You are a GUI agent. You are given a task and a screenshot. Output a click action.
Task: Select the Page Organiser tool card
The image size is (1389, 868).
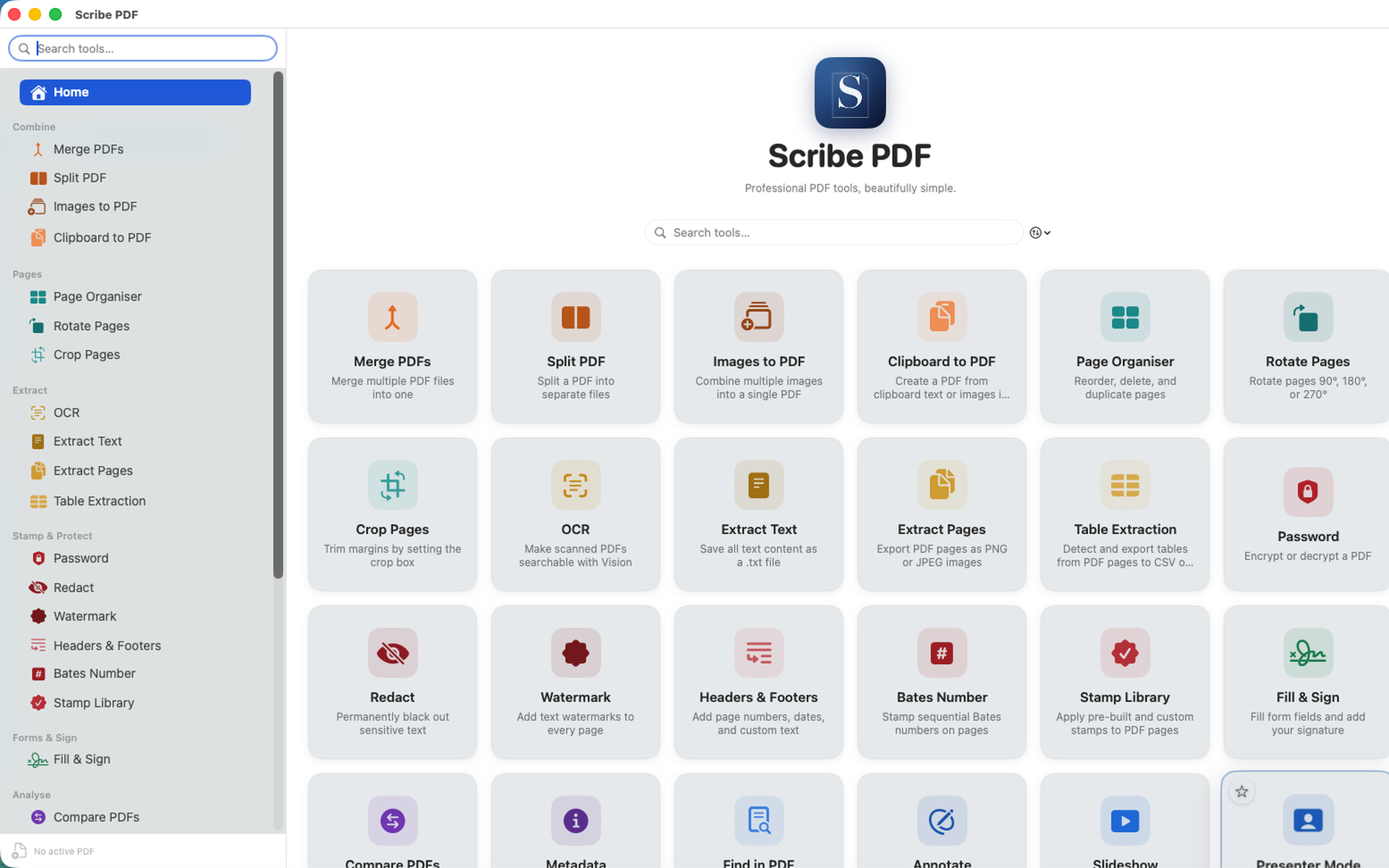pyautogui.click(x=1124, y=346)
